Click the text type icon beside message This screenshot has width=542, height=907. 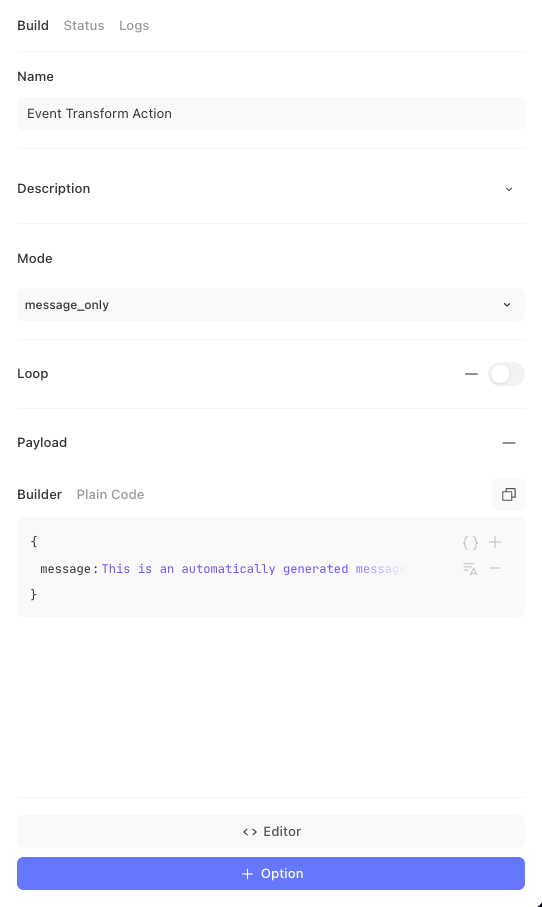(x=470, y=569)
